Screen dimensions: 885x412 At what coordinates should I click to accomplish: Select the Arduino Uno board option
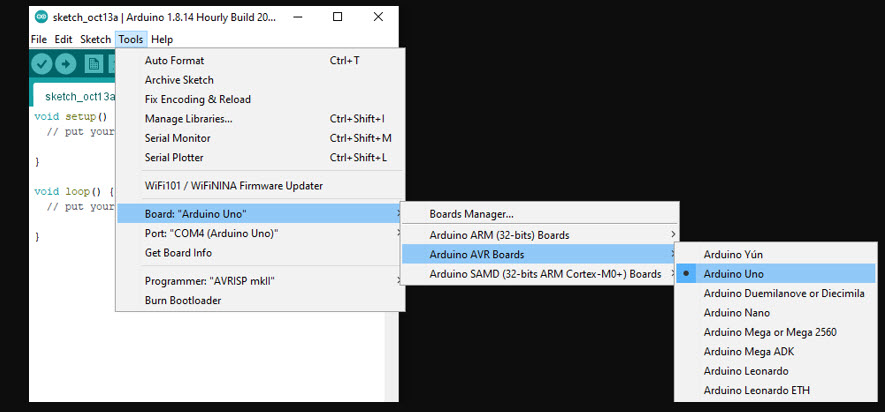coord(776,274)
